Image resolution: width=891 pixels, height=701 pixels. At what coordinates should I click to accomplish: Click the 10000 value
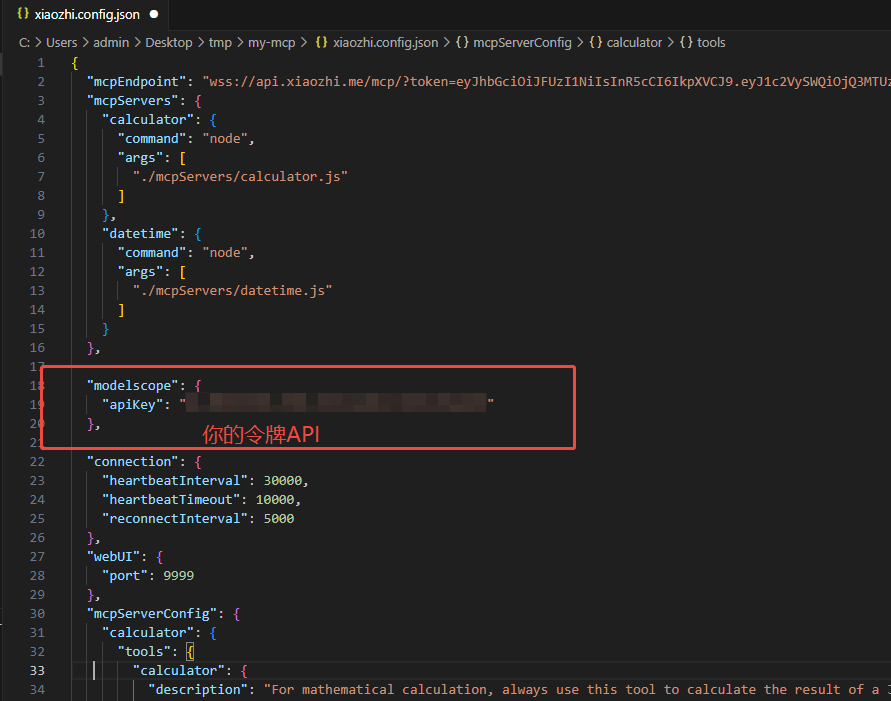click(x=275, y=500)
